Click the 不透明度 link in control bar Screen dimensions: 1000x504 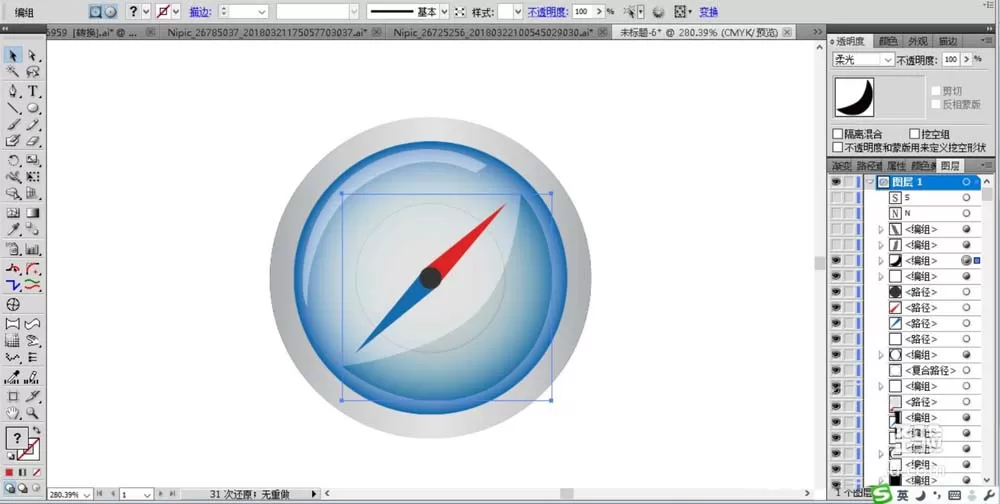548,11
